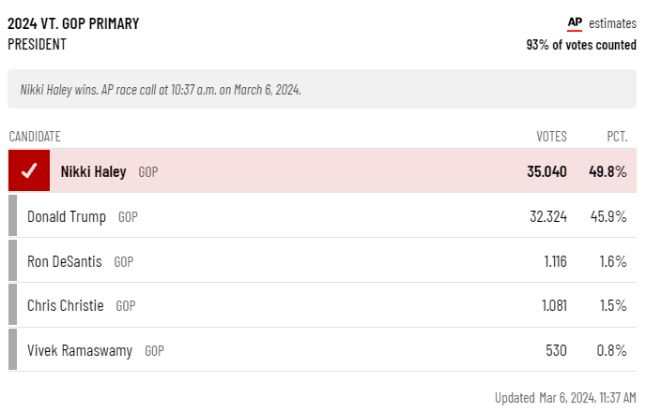Screen dimensions: 646x411
Task: Click the PCT. column header
Action: point(617,136)
